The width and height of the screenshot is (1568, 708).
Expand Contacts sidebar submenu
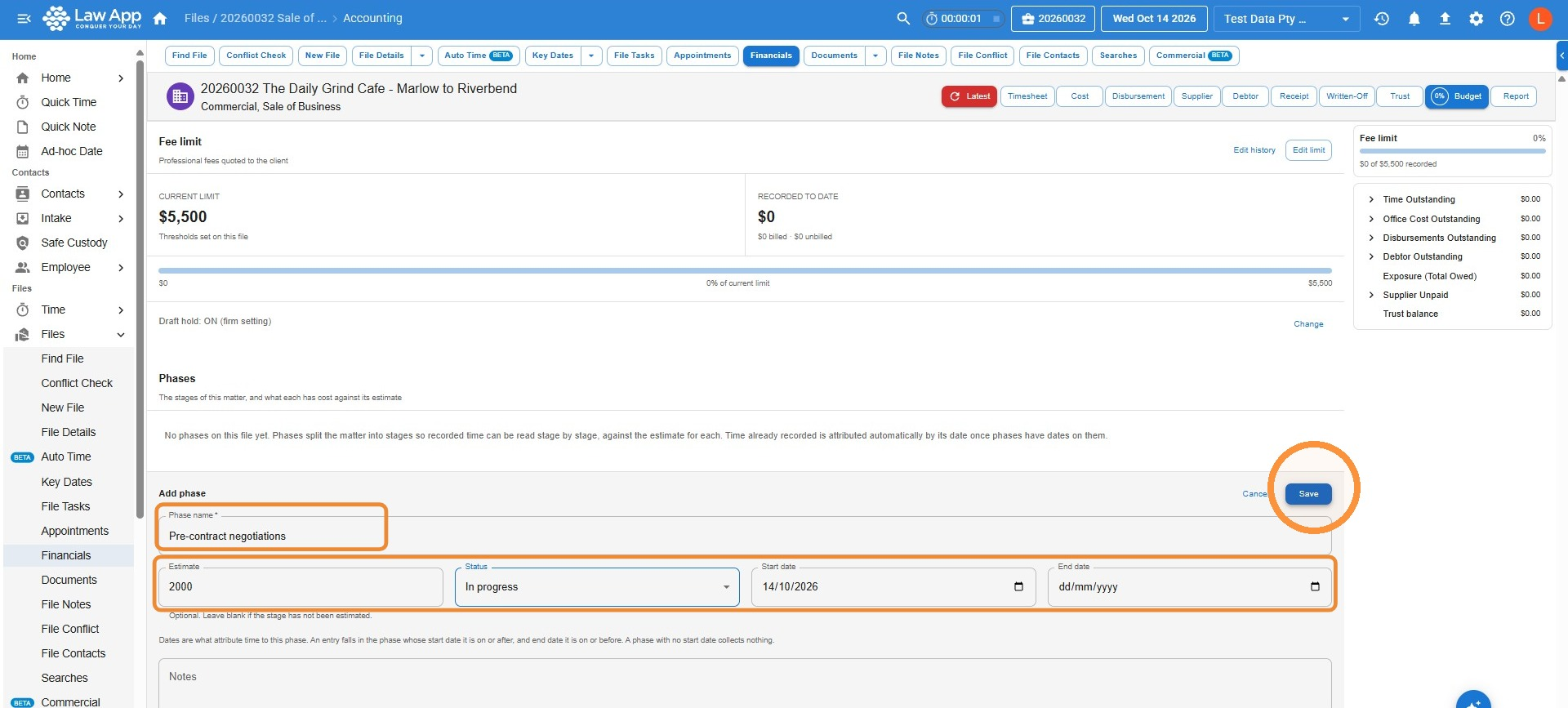[121, 194]
